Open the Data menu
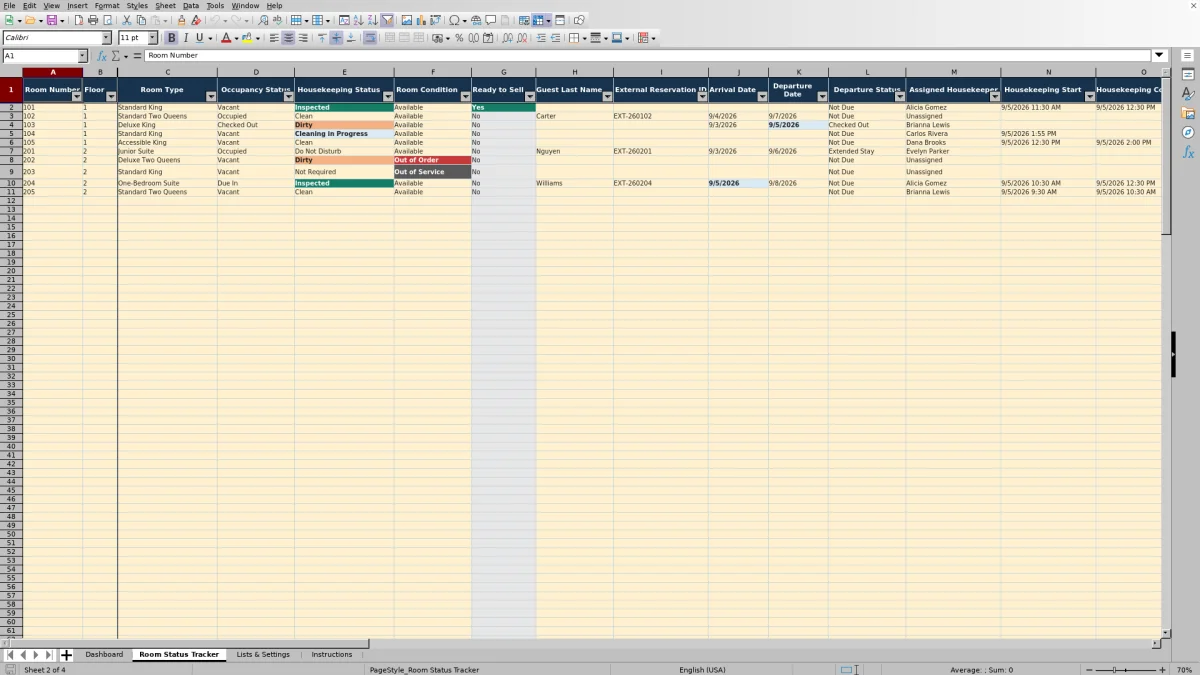This screenshot has width=1200, height=675. click(190, 5)
